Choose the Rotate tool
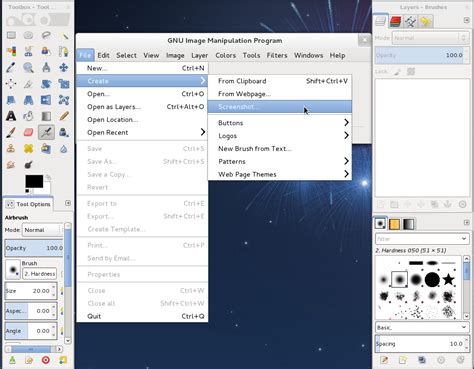This screenshot has width=474, height=369. point(46,83)
